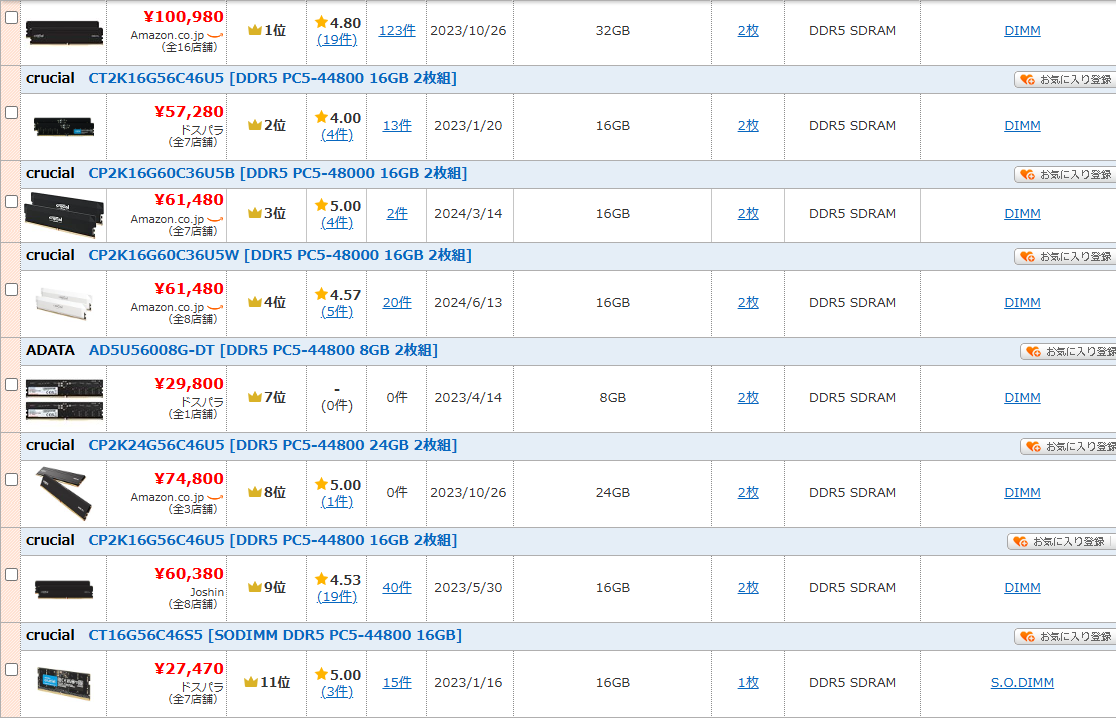View the 123件 reviews link
This screenshot has width=1116, height=718.
click(397, 31)
